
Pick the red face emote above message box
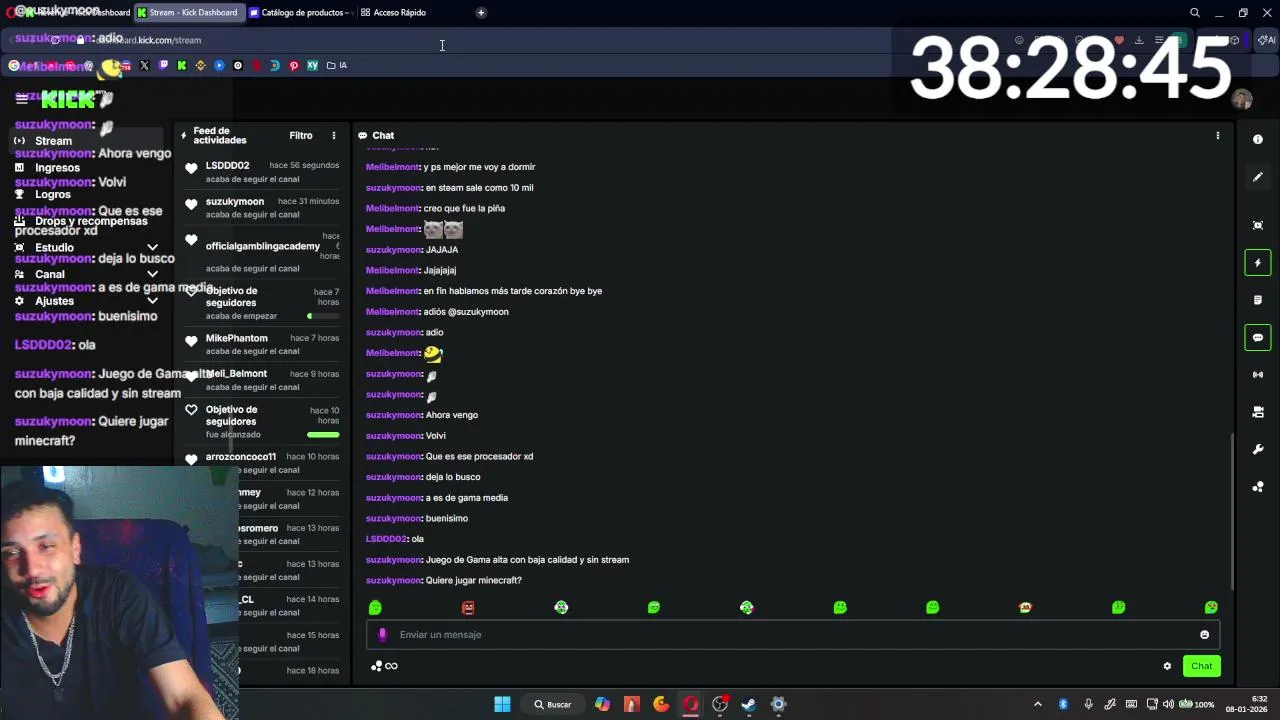pyautogui.click(x=468, y=607)
